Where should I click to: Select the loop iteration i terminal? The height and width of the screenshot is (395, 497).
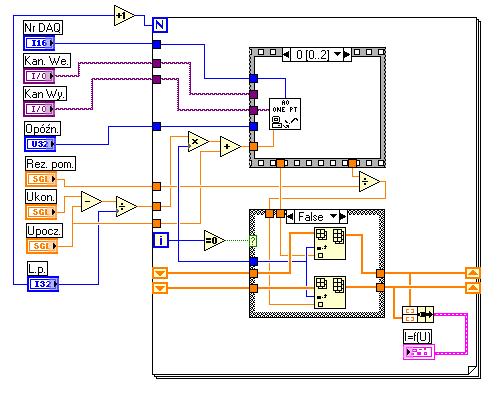161,240
